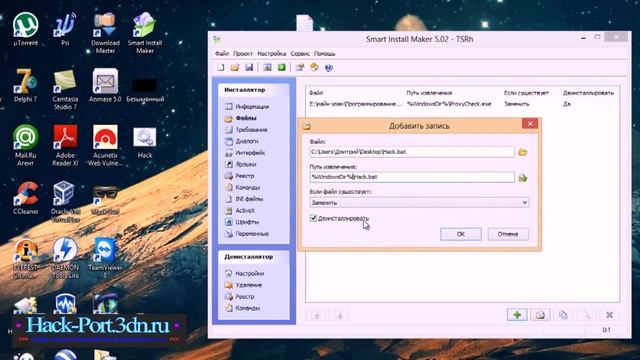Select the Smart Install Maker desktop shortcut
The height and width of the screenshot is (360, 640).
[145, 33]
